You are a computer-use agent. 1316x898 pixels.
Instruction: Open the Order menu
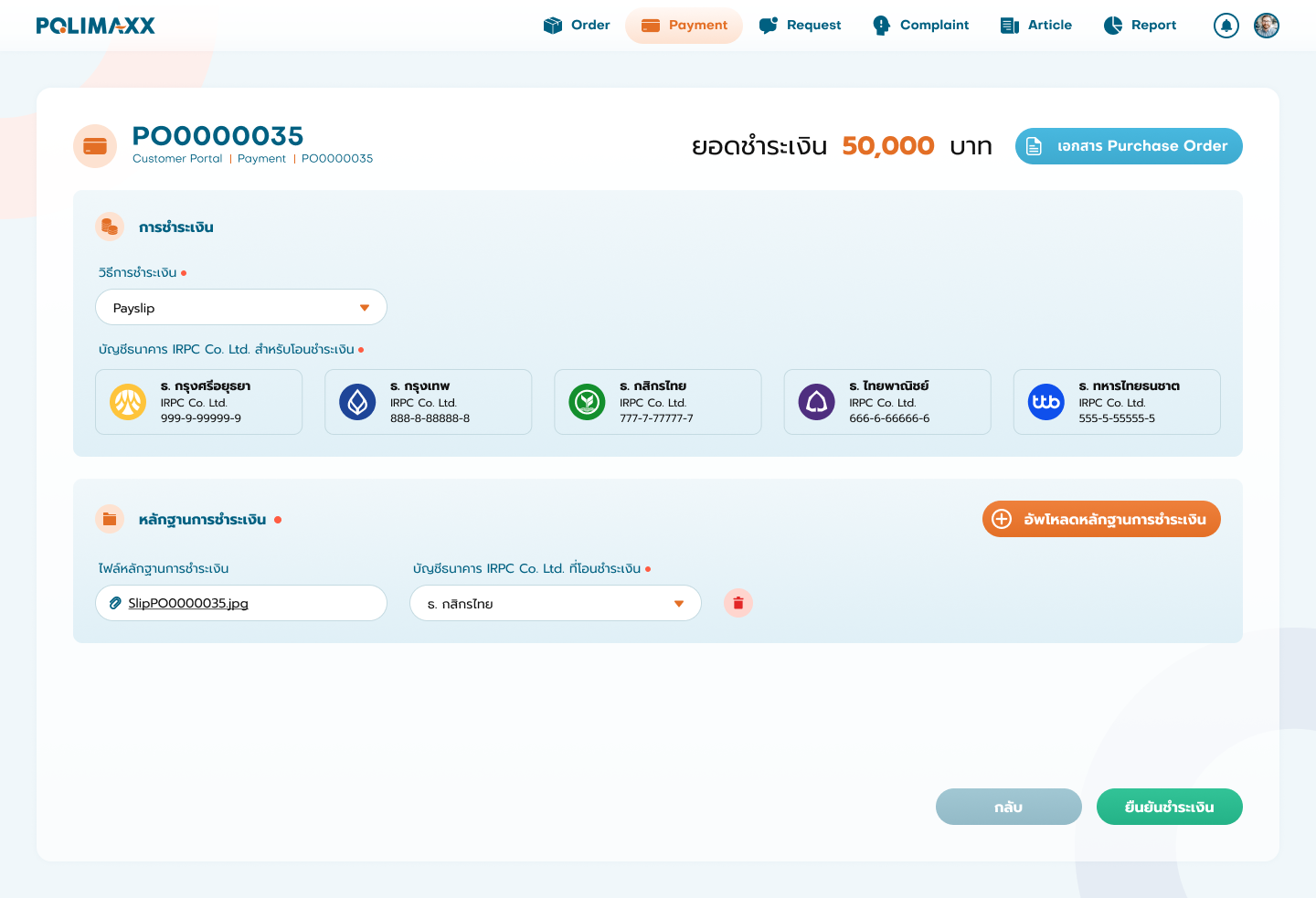coord(577,26)
